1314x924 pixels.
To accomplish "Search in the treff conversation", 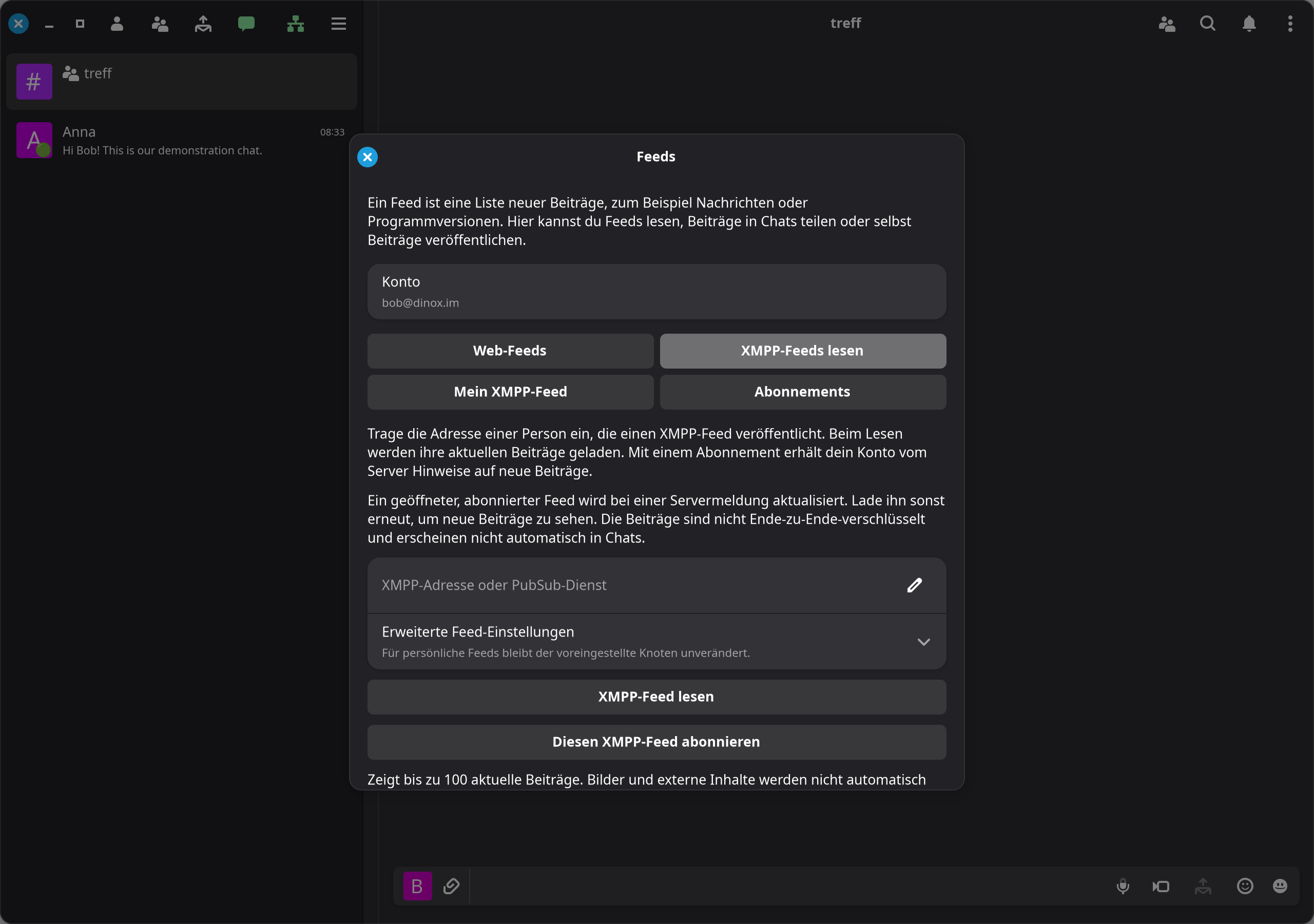I will point(1208,24).
